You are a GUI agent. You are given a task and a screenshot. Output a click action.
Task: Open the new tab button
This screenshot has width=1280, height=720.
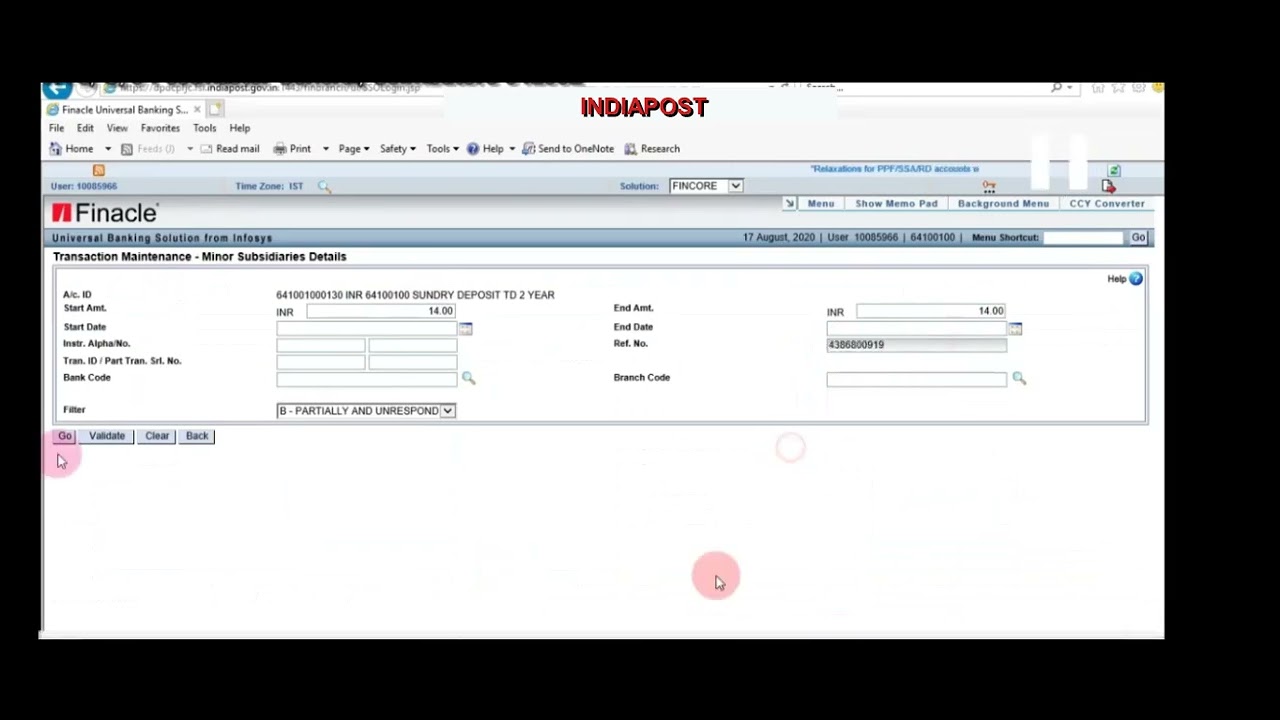pos(217,109)
